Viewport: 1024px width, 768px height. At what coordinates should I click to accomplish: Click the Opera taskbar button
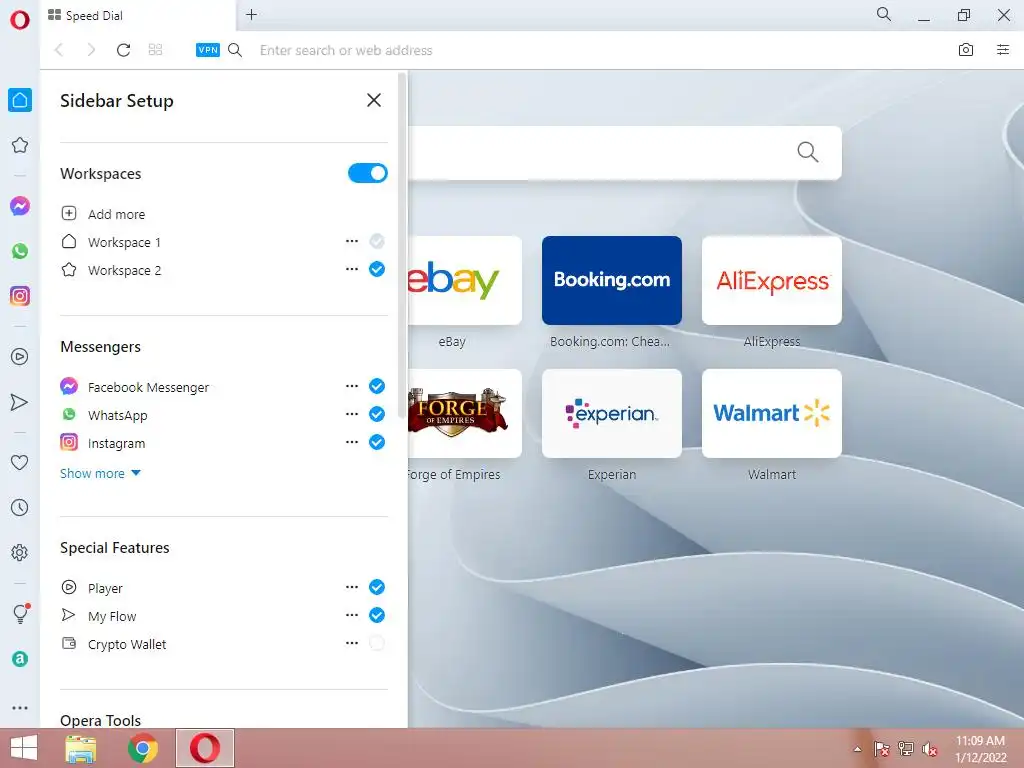pyautogui.click(x=205, y=748)
